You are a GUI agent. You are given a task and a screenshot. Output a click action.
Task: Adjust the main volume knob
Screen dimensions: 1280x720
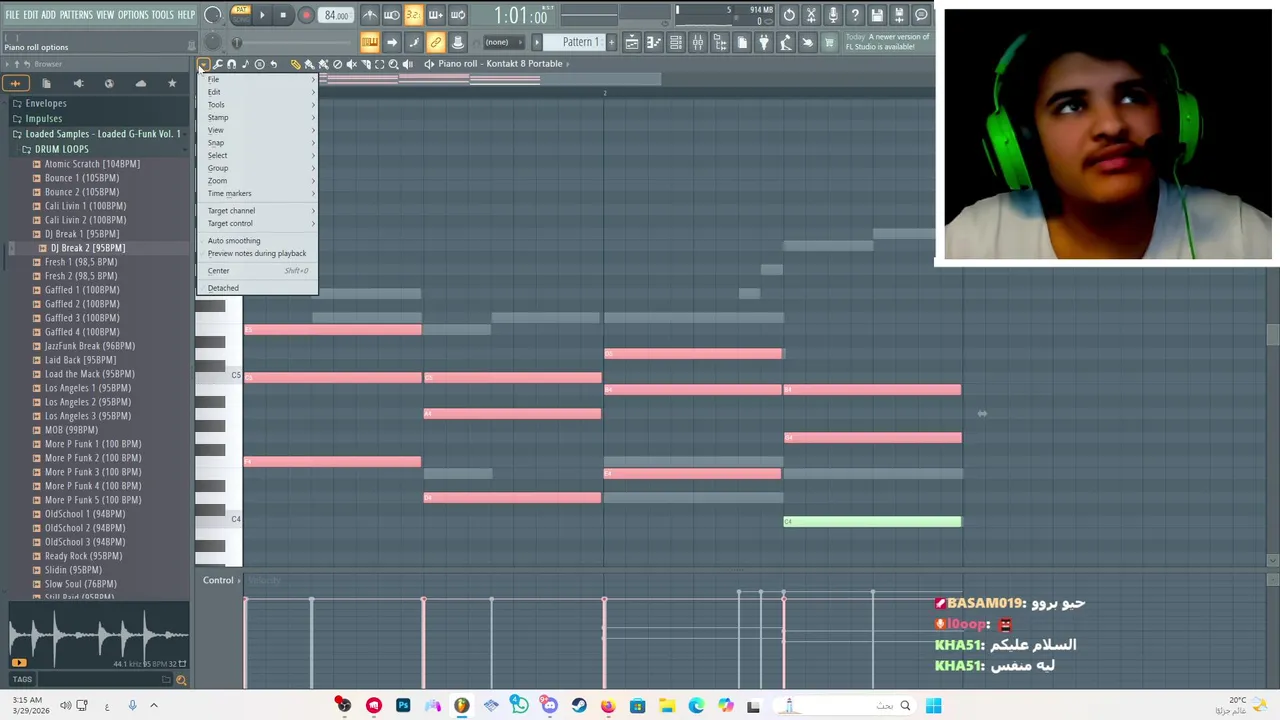click(213, 15)
